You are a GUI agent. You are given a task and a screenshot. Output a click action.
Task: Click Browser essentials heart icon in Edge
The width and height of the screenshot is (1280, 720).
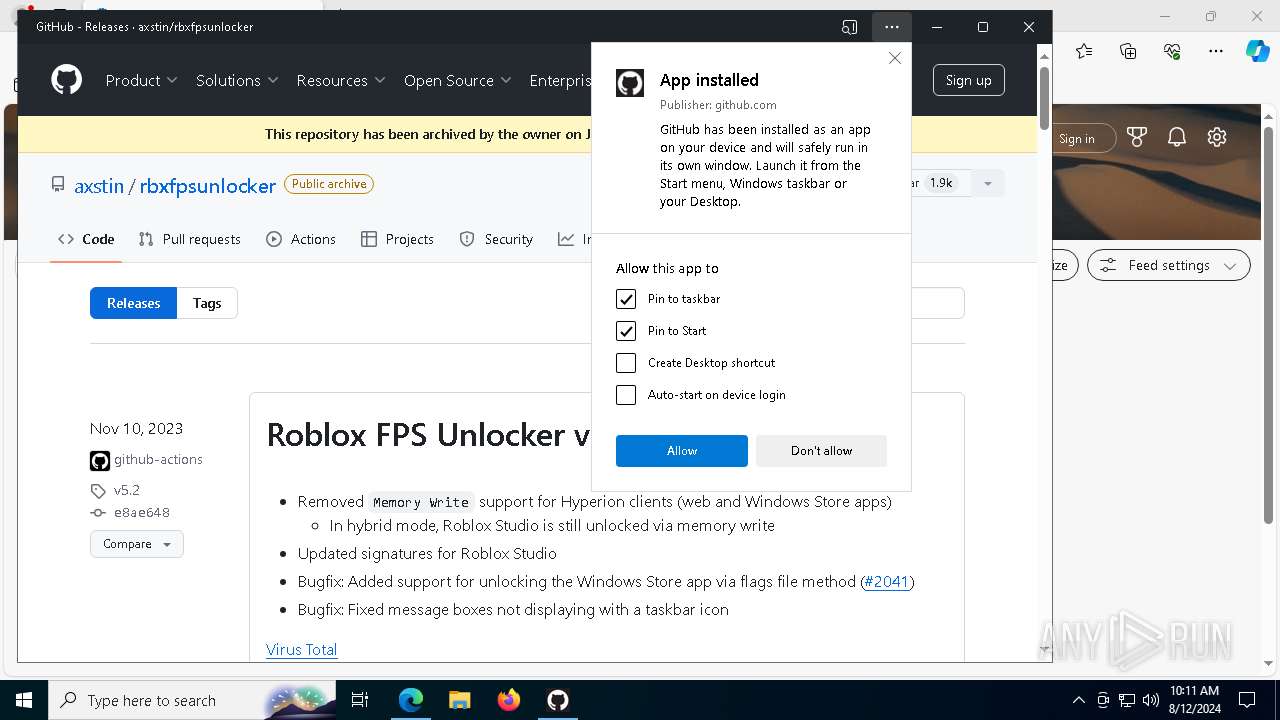pos(1172,51)
